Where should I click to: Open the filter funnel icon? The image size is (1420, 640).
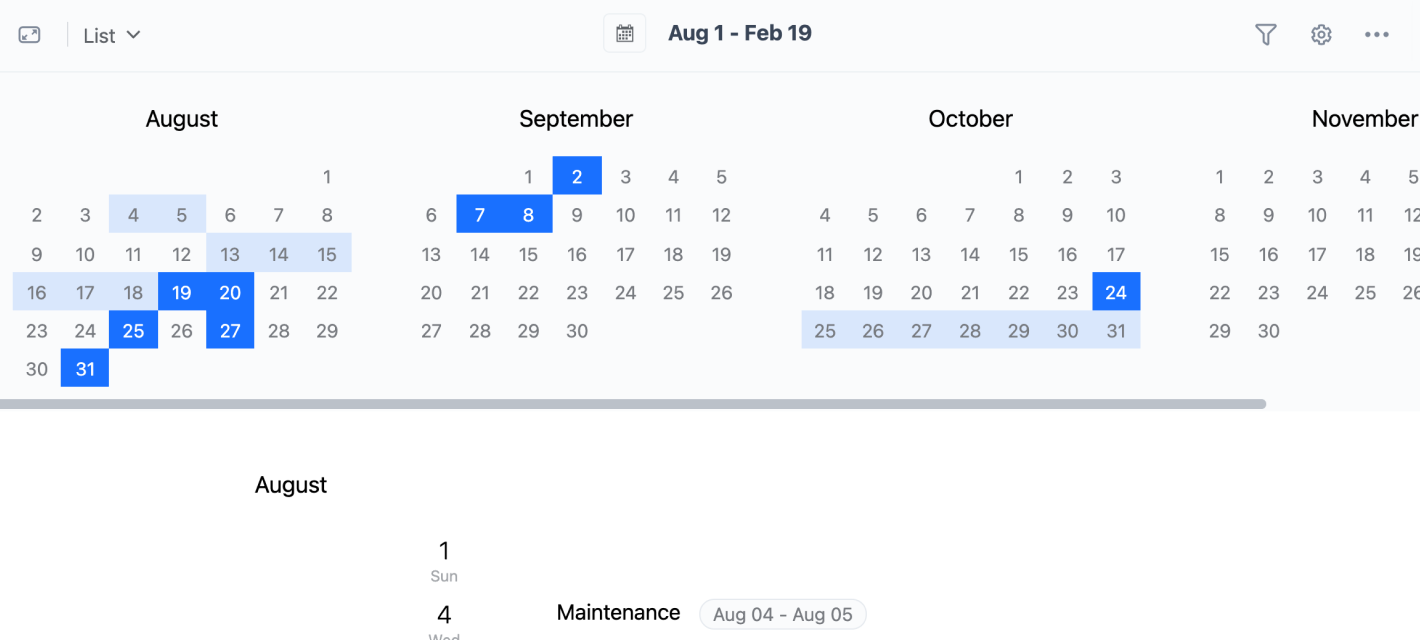click(x=1266, y=35)
